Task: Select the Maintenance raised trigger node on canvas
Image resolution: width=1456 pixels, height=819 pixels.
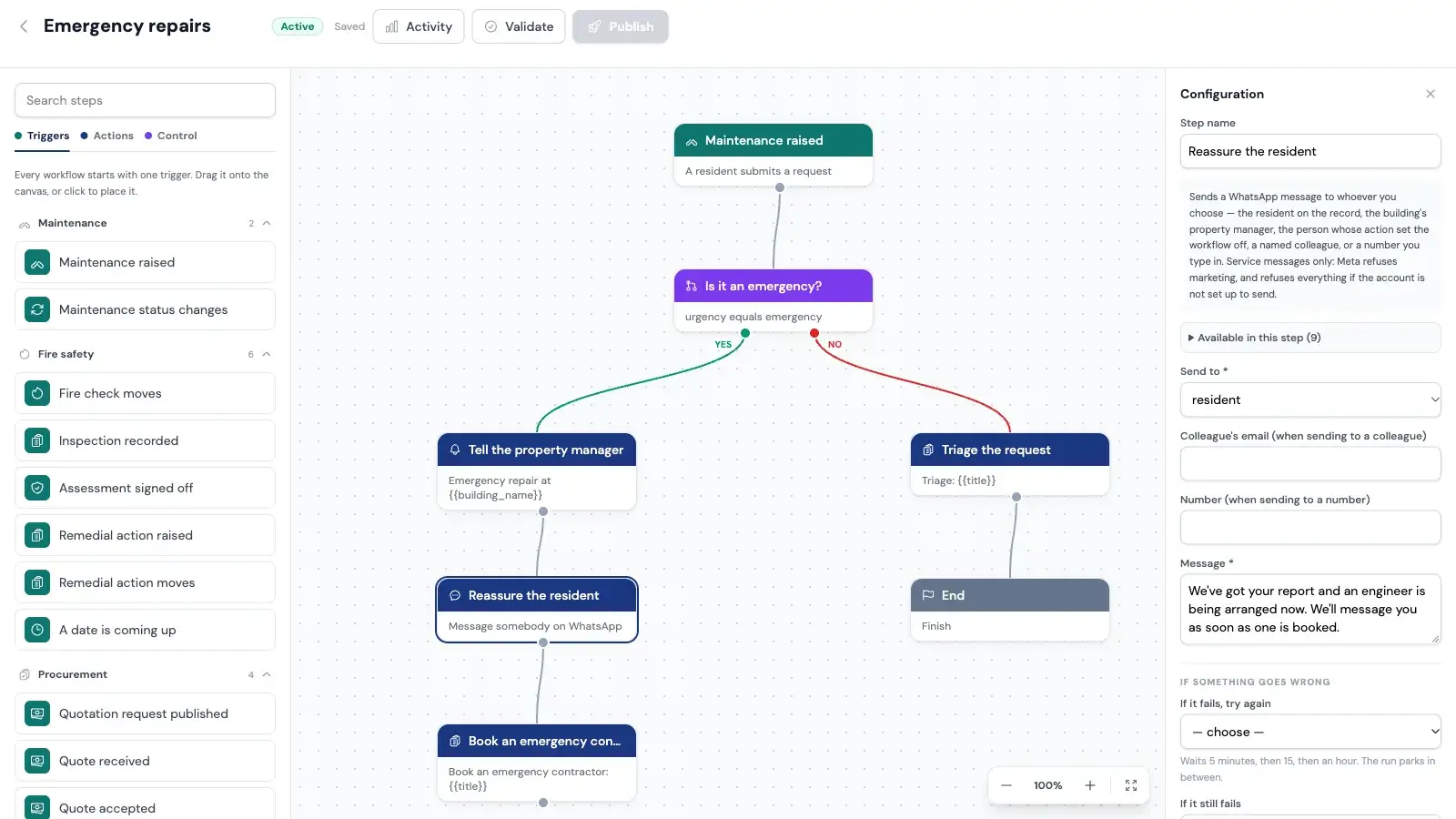Action: point(773,155)
